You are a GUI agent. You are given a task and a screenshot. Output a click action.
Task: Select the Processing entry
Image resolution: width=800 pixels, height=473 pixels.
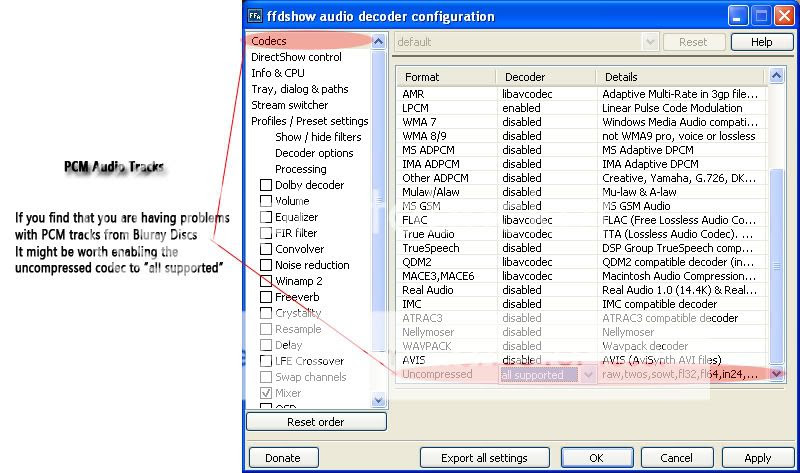click(301, 169)
